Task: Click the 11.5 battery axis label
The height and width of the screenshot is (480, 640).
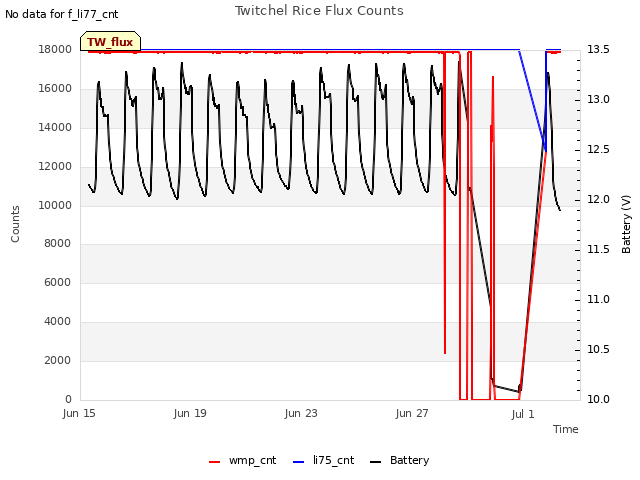Action: point(598,250)
